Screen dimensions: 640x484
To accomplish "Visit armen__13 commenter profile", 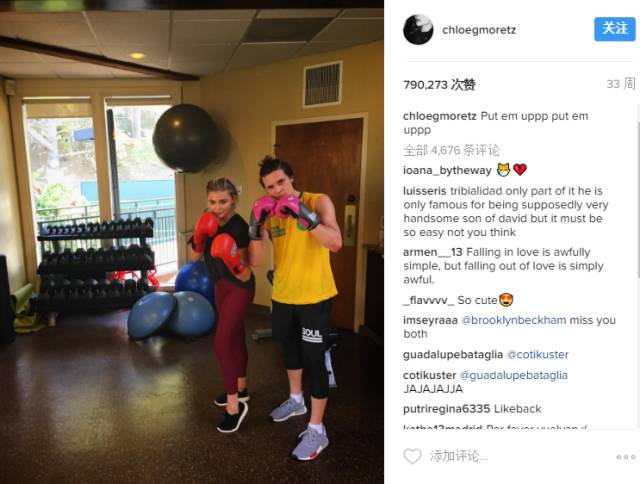I will tap(433, 252).
